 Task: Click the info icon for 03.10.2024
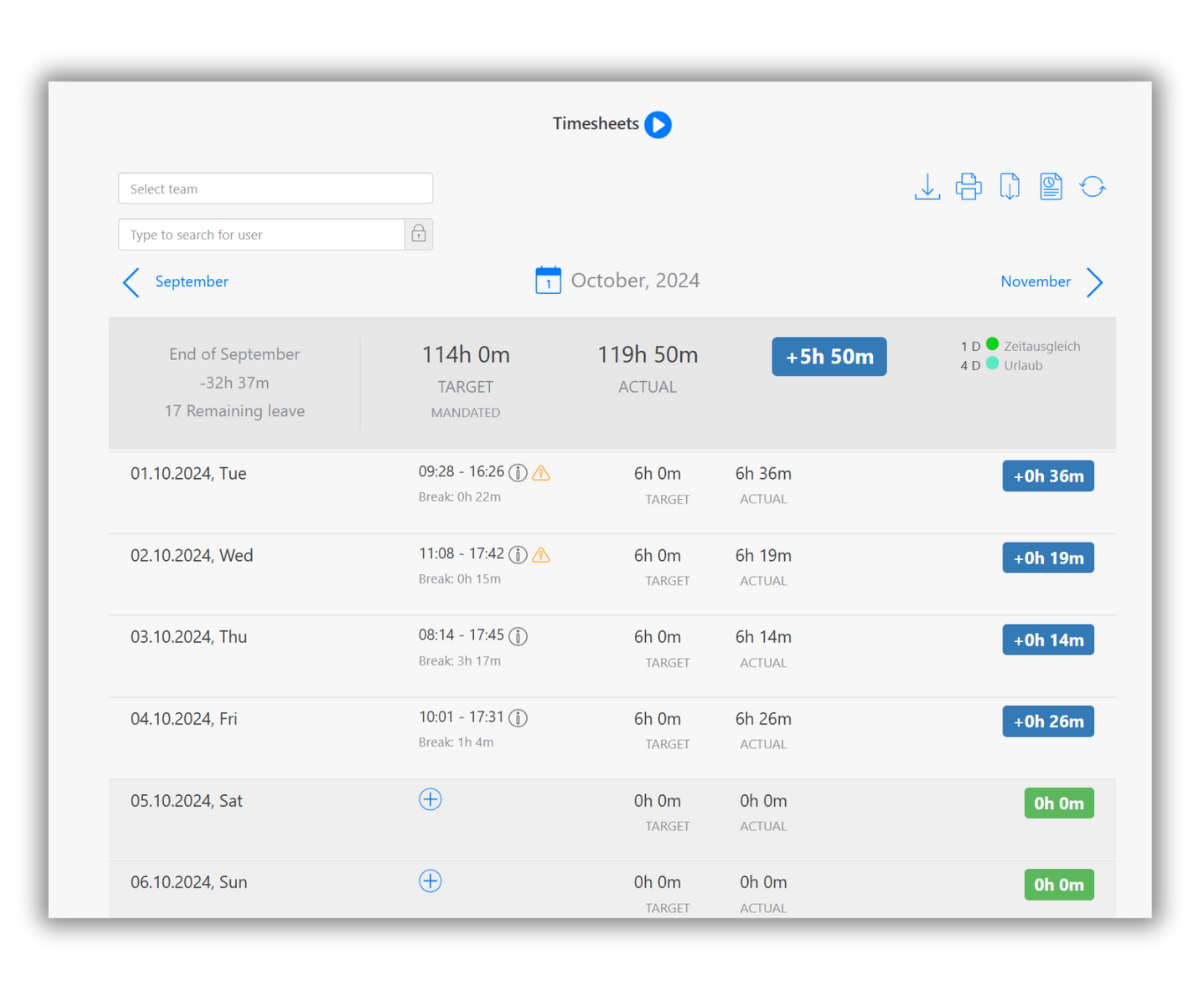(x=517, y=635)
